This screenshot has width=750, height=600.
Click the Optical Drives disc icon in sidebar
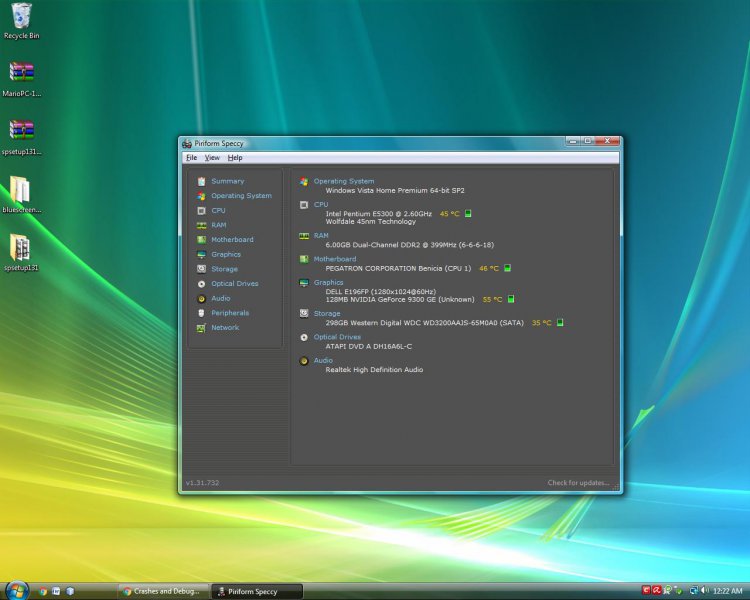point(201,284)
